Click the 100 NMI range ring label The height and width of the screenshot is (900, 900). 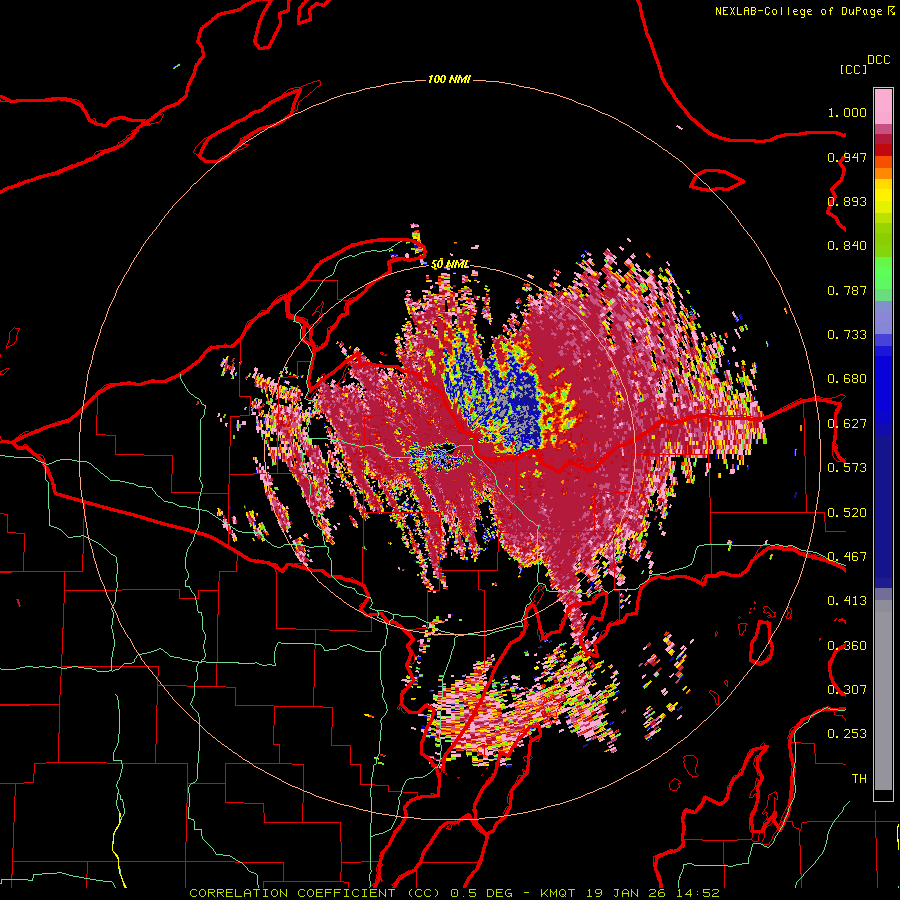tap(449, 79)
